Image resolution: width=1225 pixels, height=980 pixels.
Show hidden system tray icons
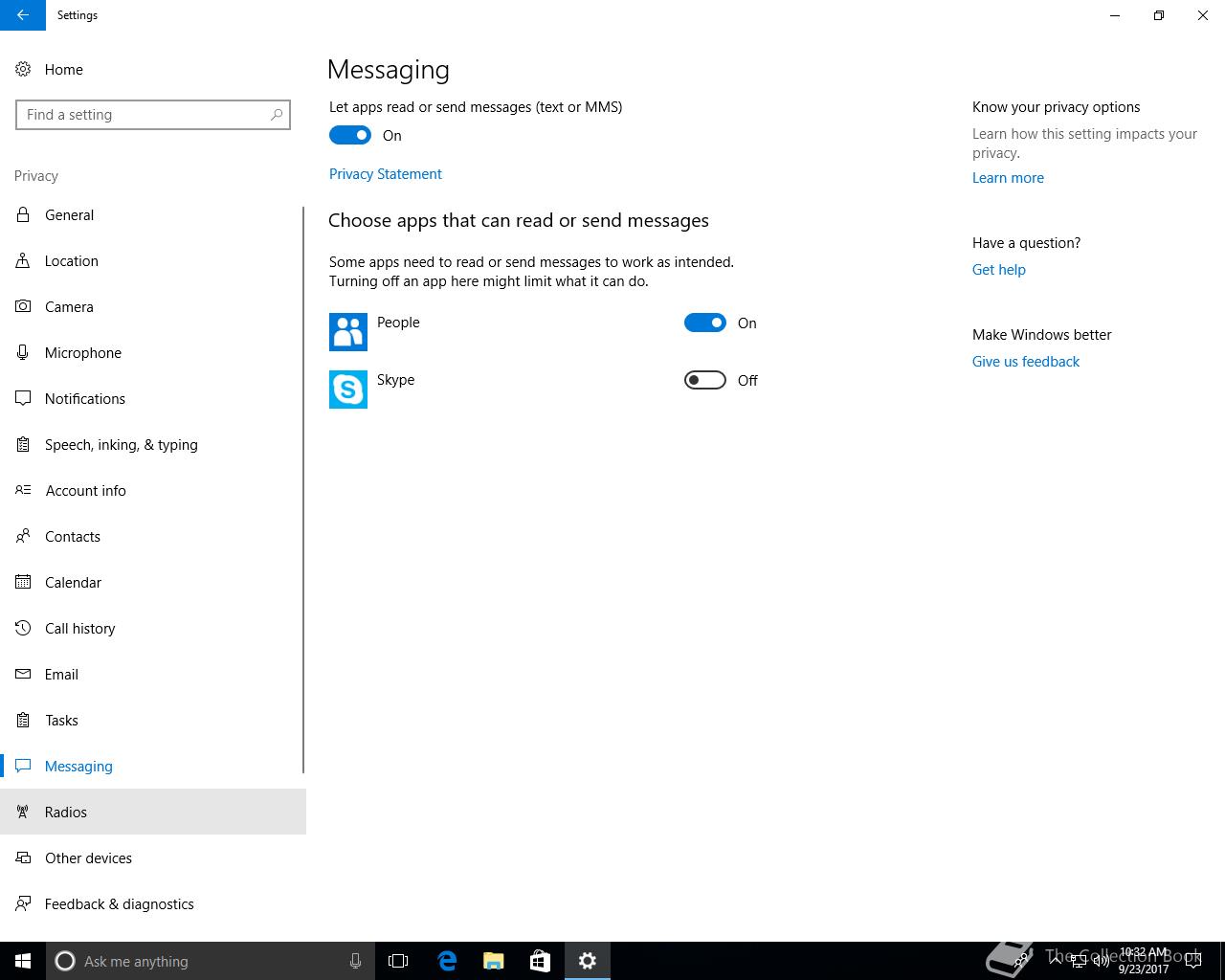click(1055, 961)
